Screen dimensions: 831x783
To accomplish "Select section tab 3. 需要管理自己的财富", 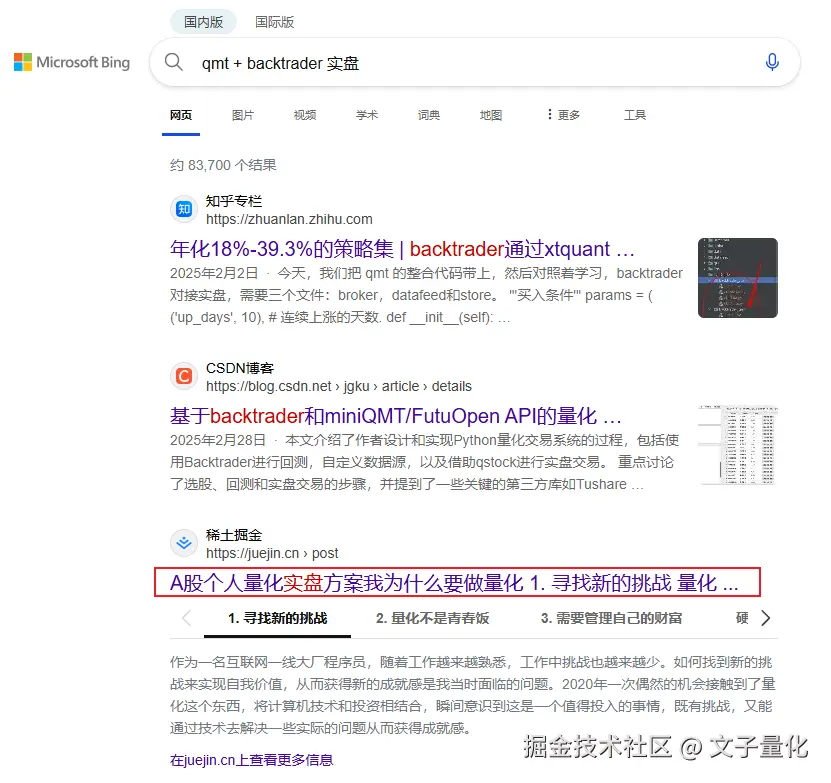I will coord(611,618).
